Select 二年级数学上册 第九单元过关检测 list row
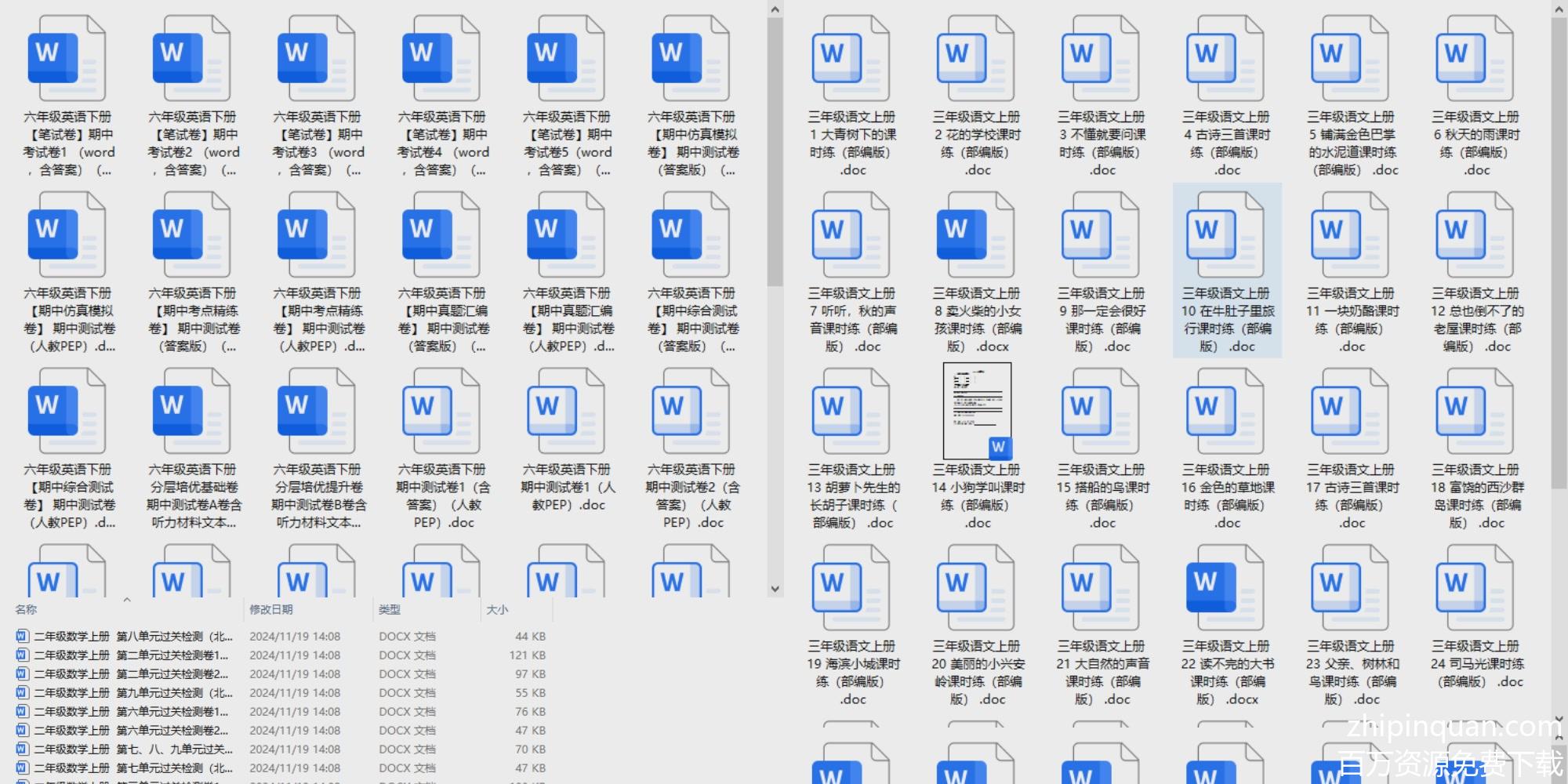 coord(133,693)
